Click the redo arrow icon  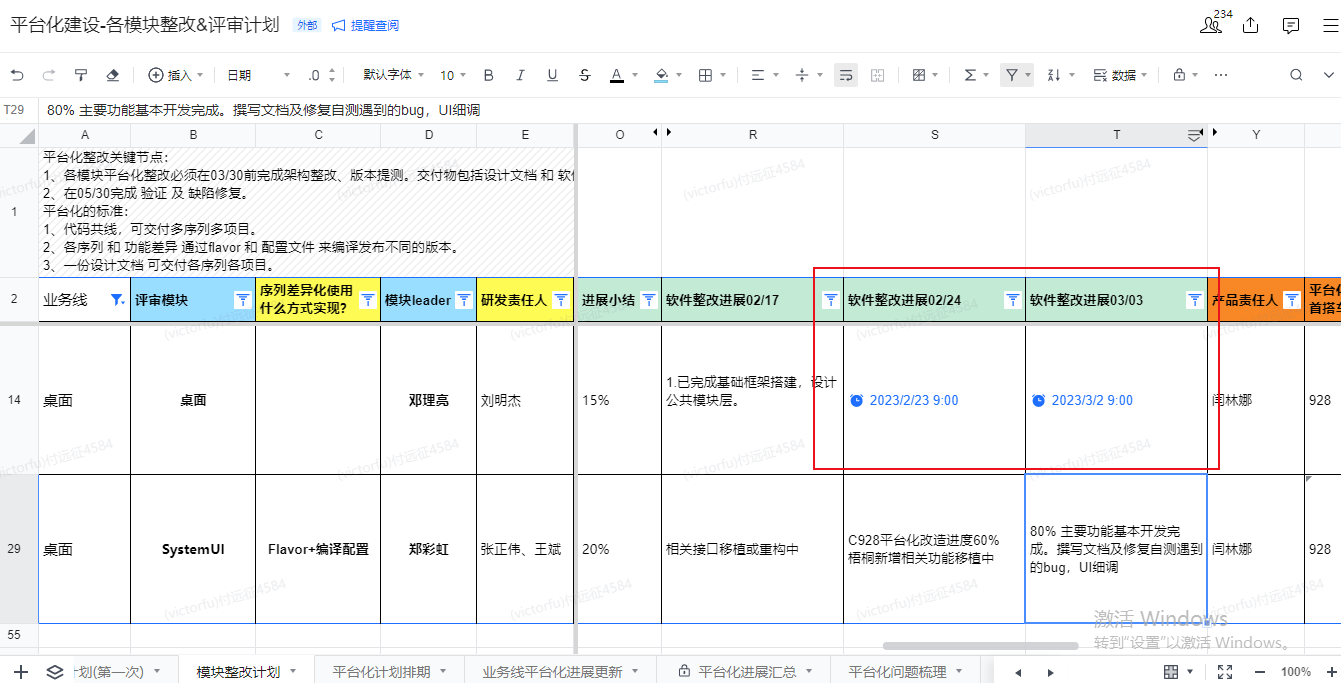[x=49, y=75]
